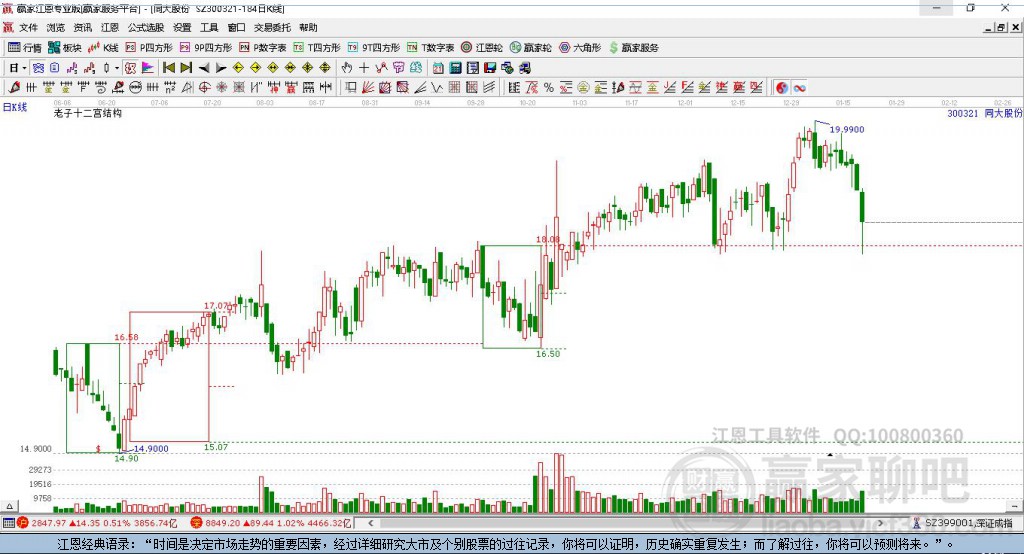This screenshot has width=1024, height=554.
Task: Click the 9T四方形 T9 icon badge
Action: tap(353, 48)
